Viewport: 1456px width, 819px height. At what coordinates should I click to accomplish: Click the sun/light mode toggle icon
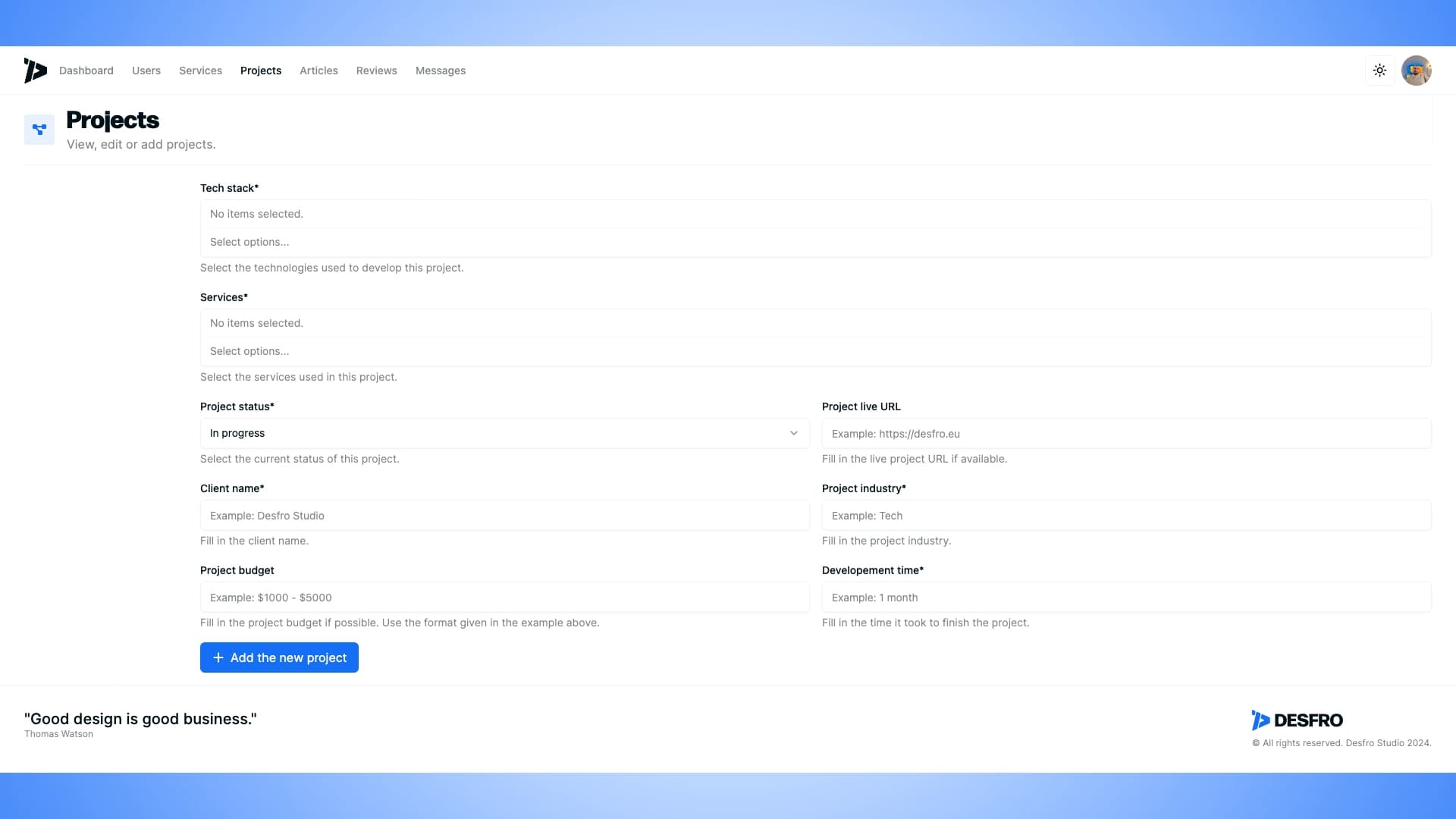pyautogui.click(x=1380, y=70)
